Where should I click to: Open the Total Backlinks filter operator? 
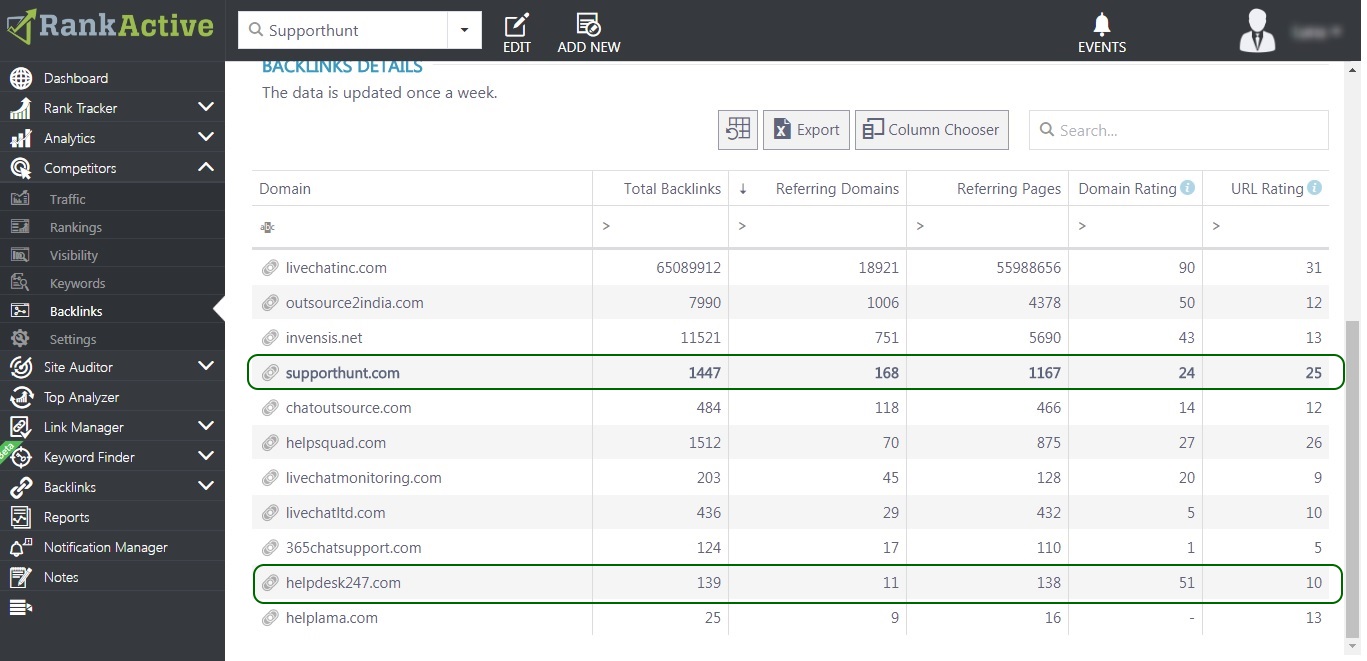pyautogui.click(x=606, y=227)
